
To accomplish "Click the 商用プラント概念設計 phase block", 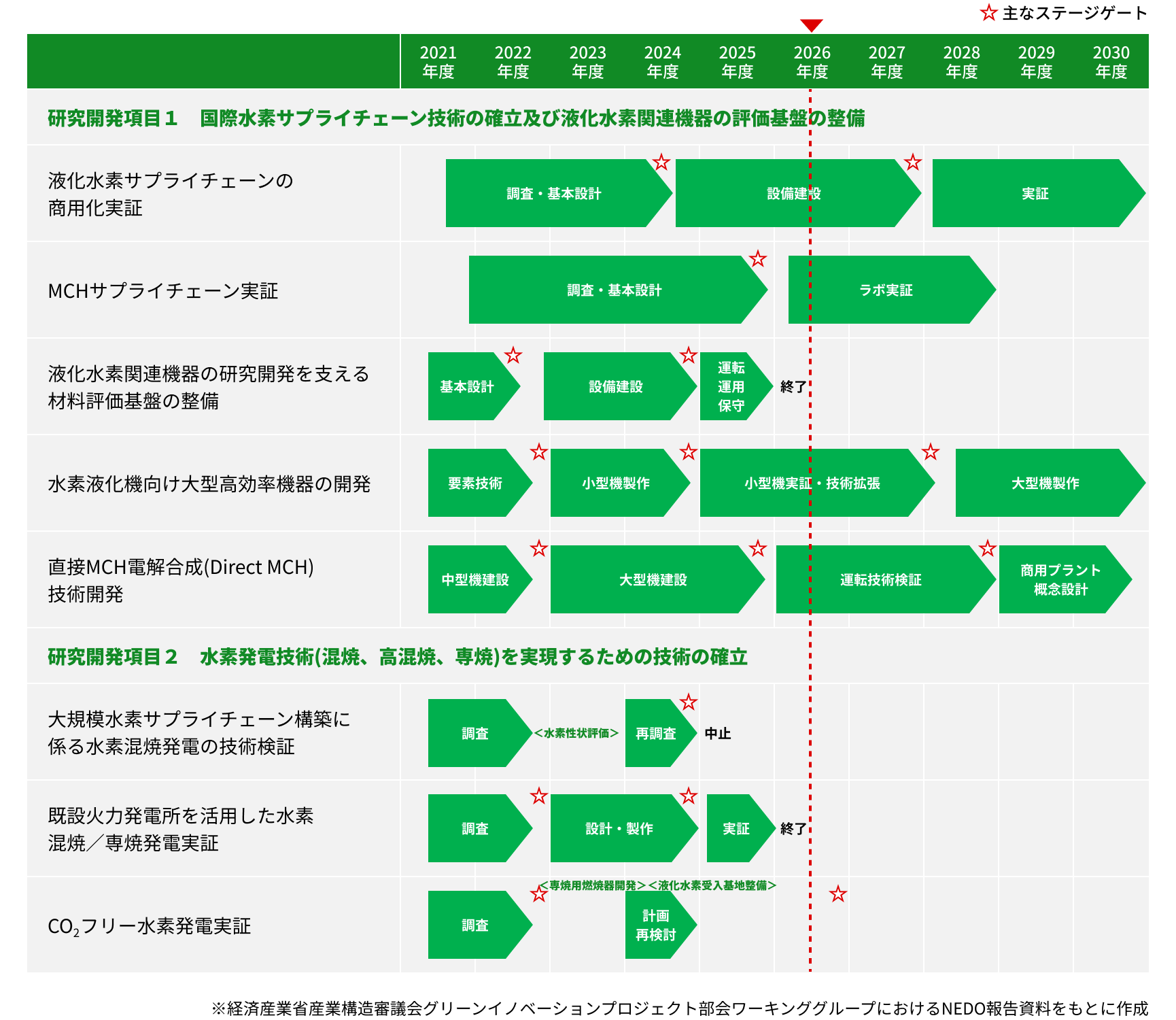I will [x=1065, y=579].
